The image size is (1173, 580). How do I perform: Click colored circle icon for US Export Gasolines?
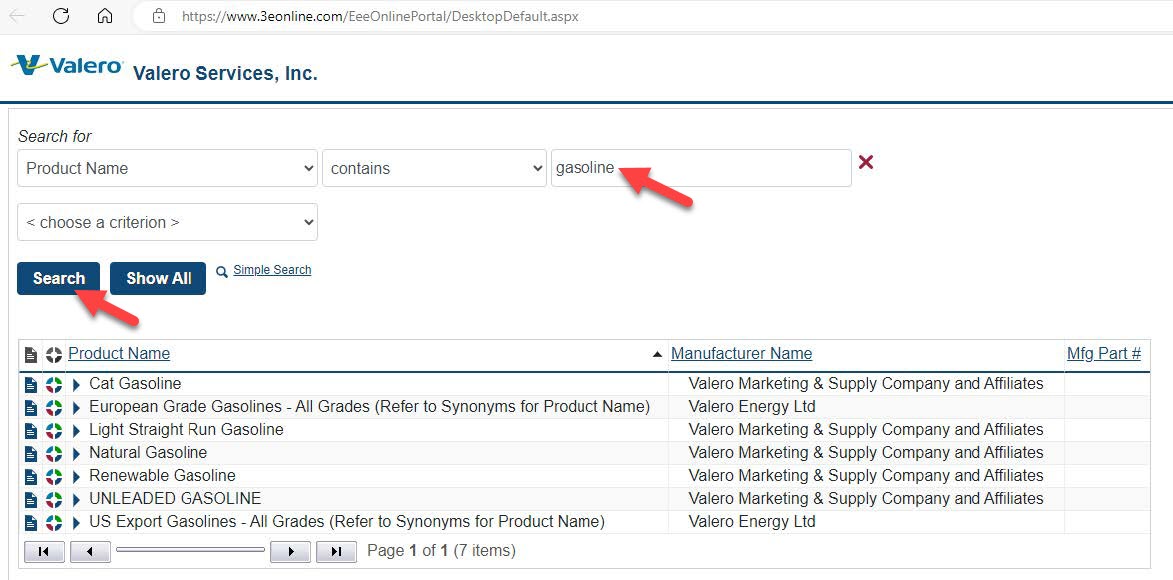54,522
